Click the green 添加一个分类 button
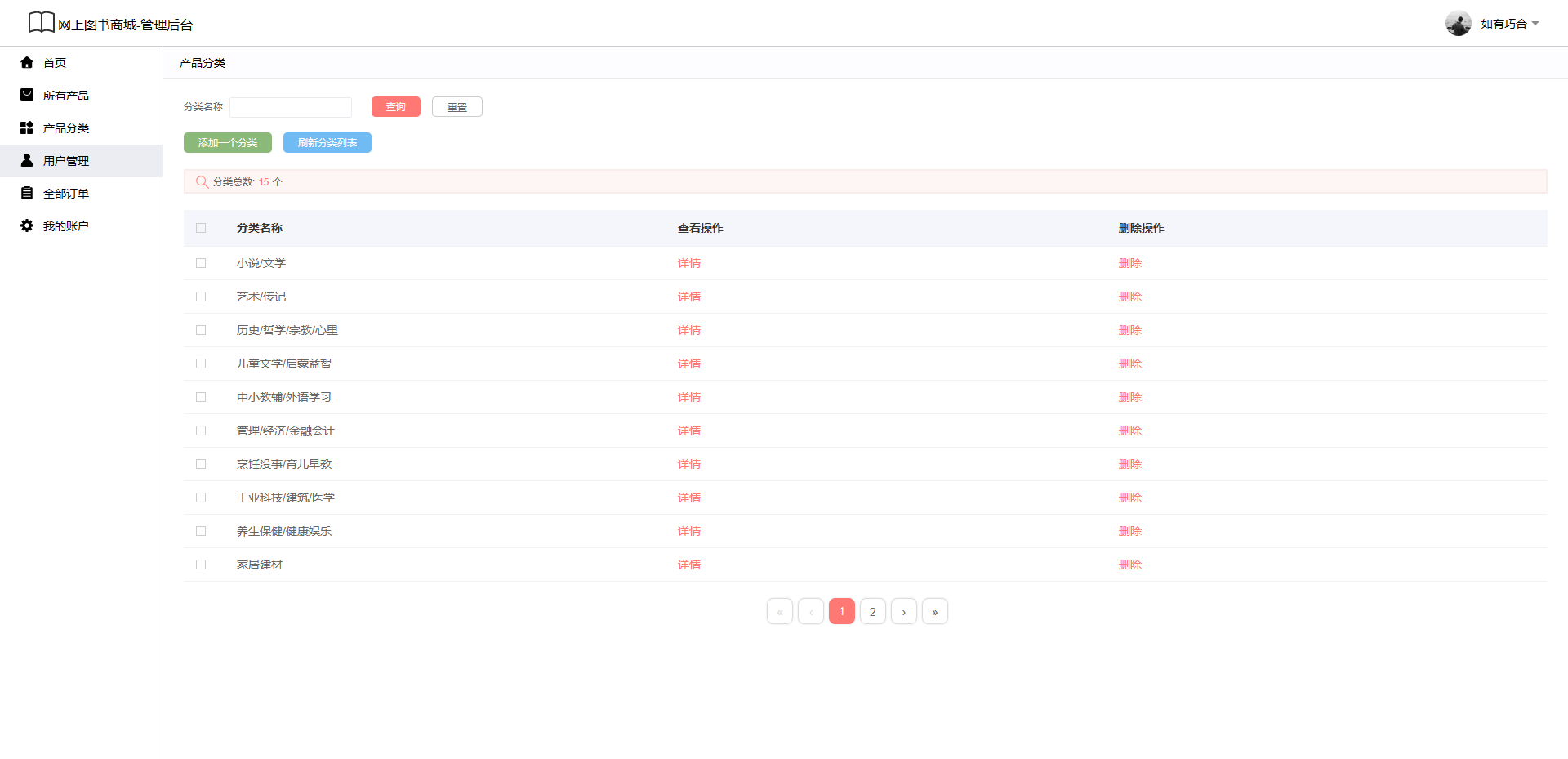Image resolution: width=1568 pixels, height=759 pixels. [228, 143]
